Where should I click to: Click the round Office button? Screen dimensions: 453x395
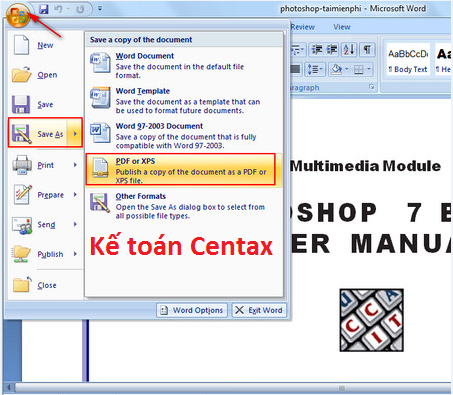pyautogui.click(x=18, y=15)
